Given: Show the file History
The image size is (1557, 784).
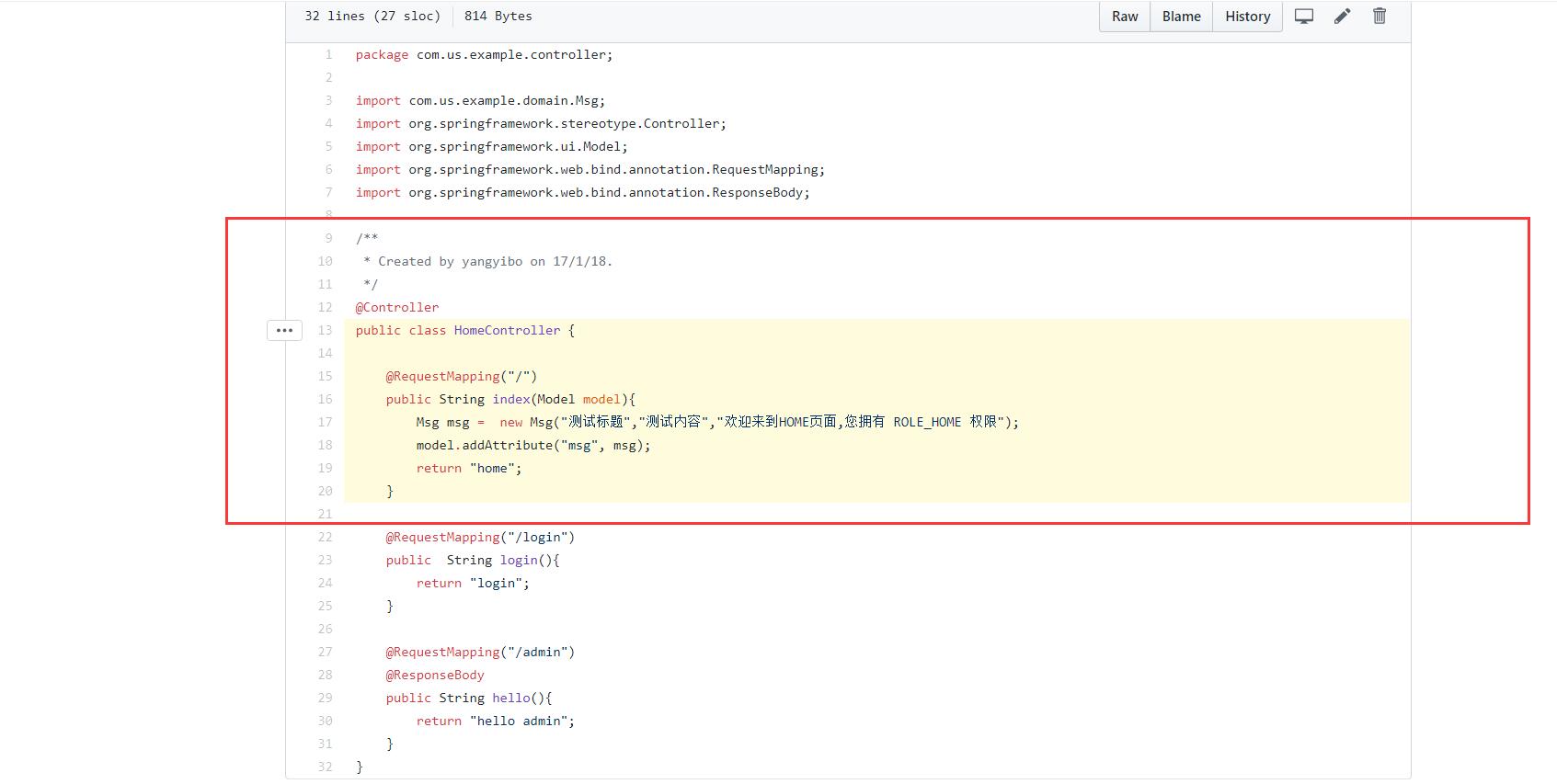Looking at the screenshot, I should (x=1247, y=17).
